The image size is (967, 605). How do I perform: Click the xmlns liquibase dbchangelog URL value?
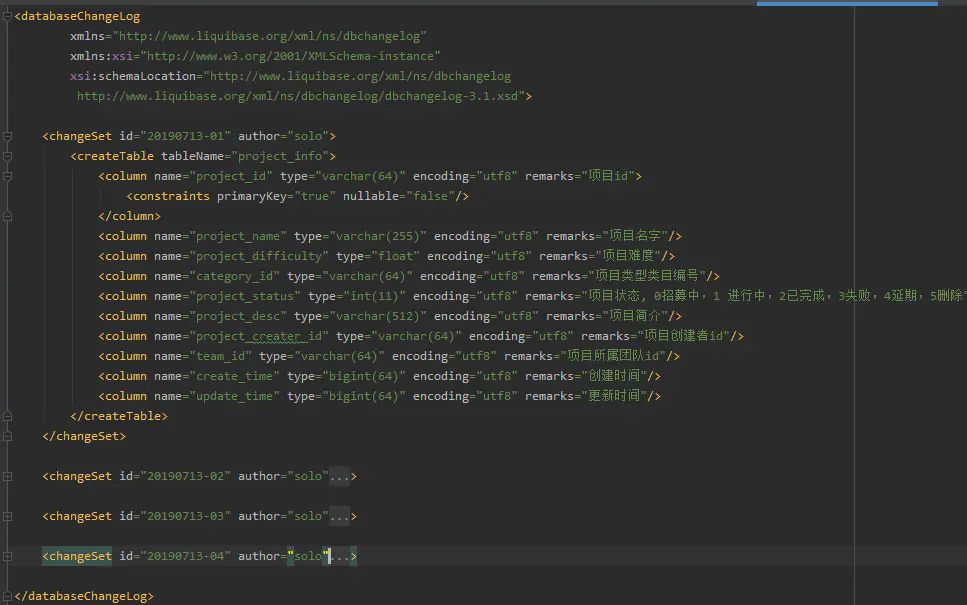point(269,36)
